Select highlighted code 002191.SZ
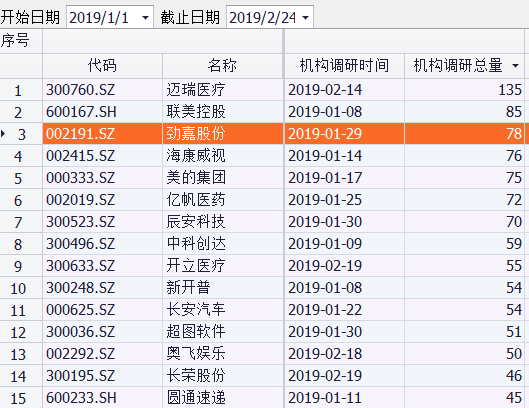The width and height of the screenshot is (529, 408). click(x=81, y=134)
